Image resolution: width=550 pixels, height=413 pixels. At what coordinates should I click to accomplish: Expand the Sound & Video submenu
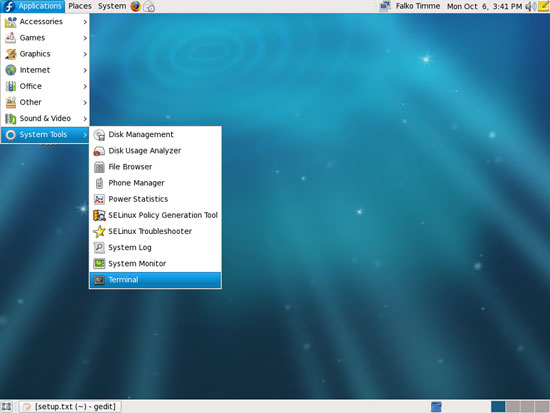click(45, 119)
